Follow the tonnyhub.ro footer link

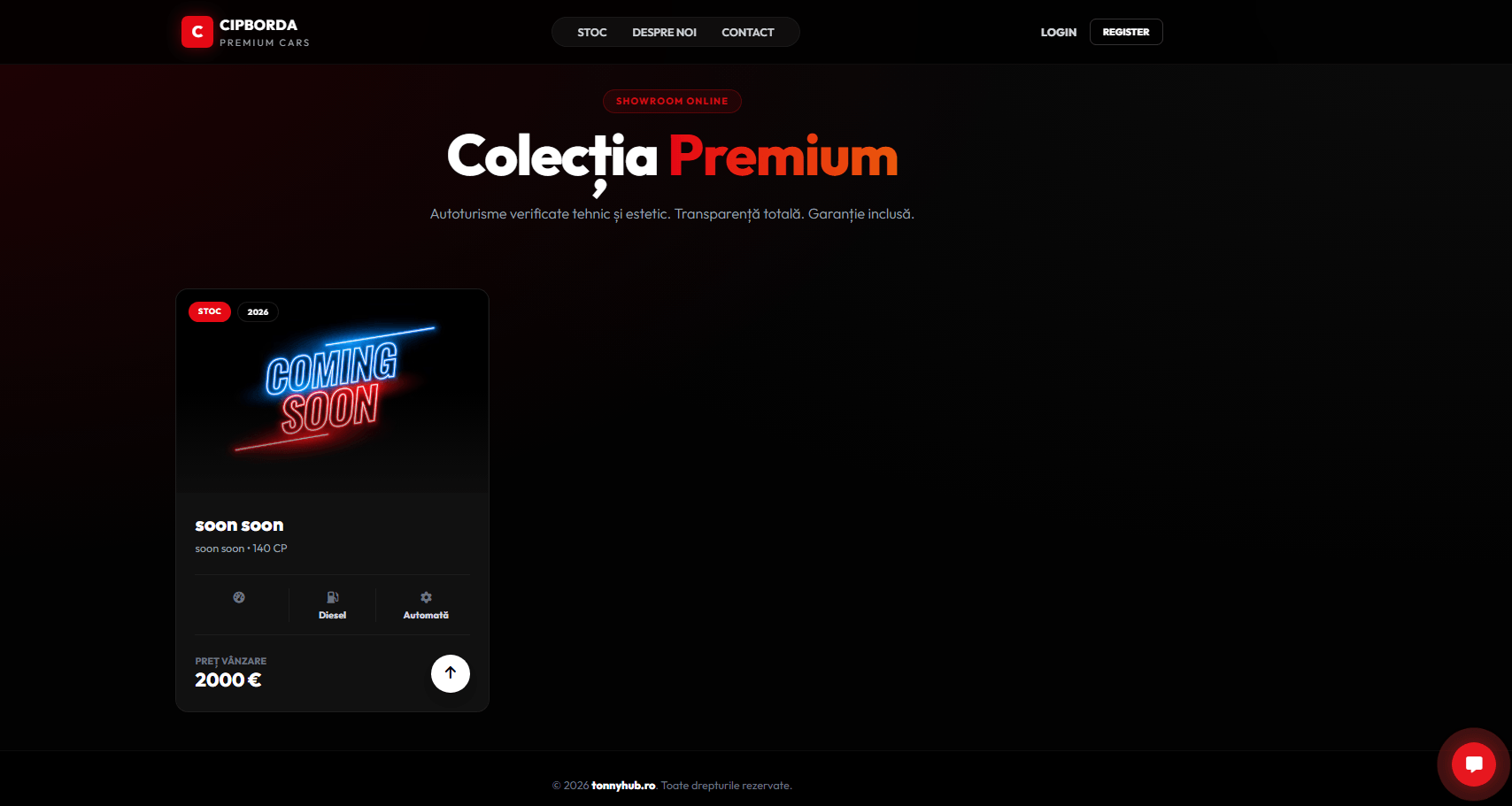[x=623, y=786]
